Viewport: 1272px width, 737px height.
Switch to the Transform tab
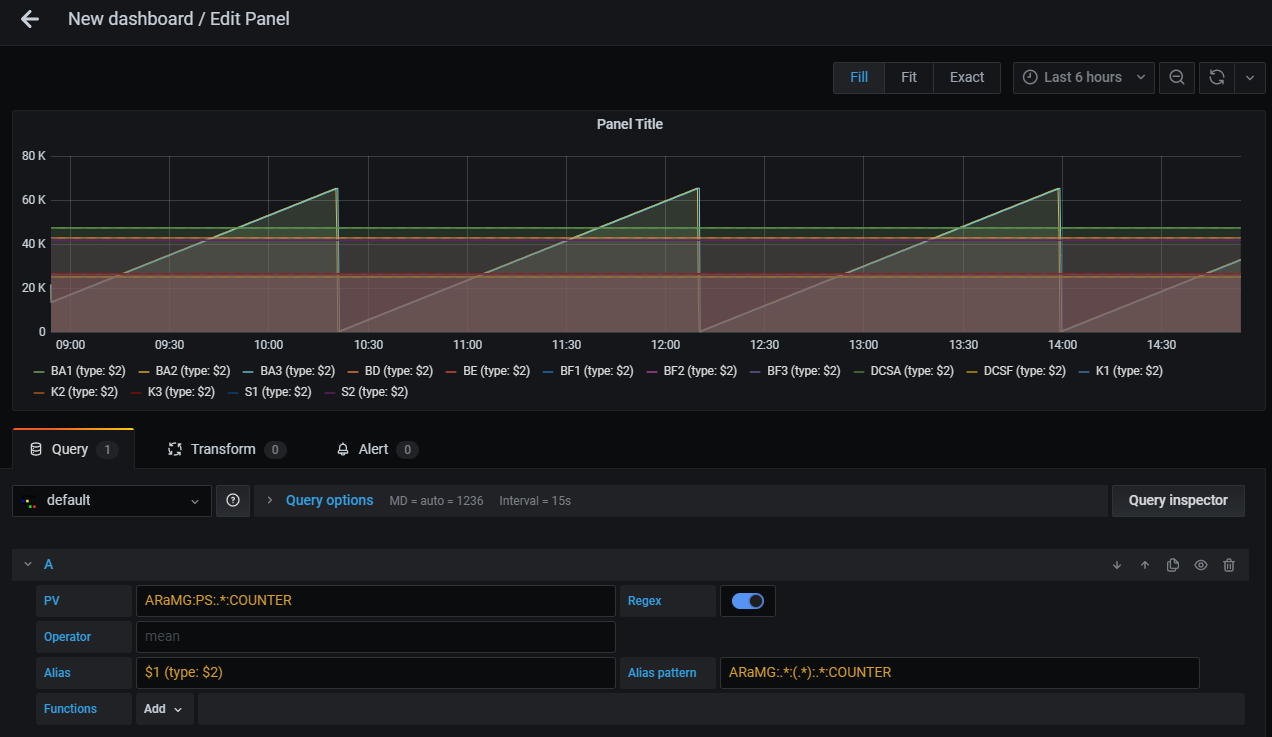(223, 450)
